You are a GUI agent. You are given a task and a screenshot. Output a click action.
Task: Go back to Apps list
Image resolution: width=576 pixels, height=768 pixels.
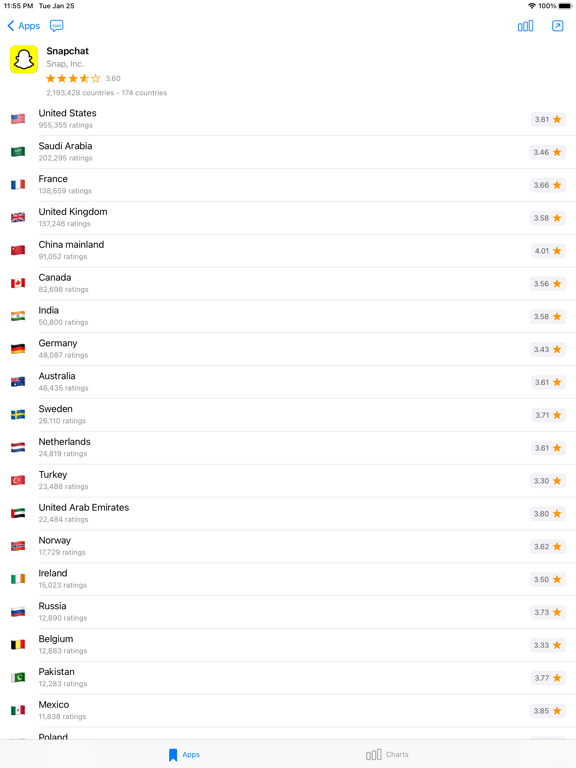tap(24, 26)
